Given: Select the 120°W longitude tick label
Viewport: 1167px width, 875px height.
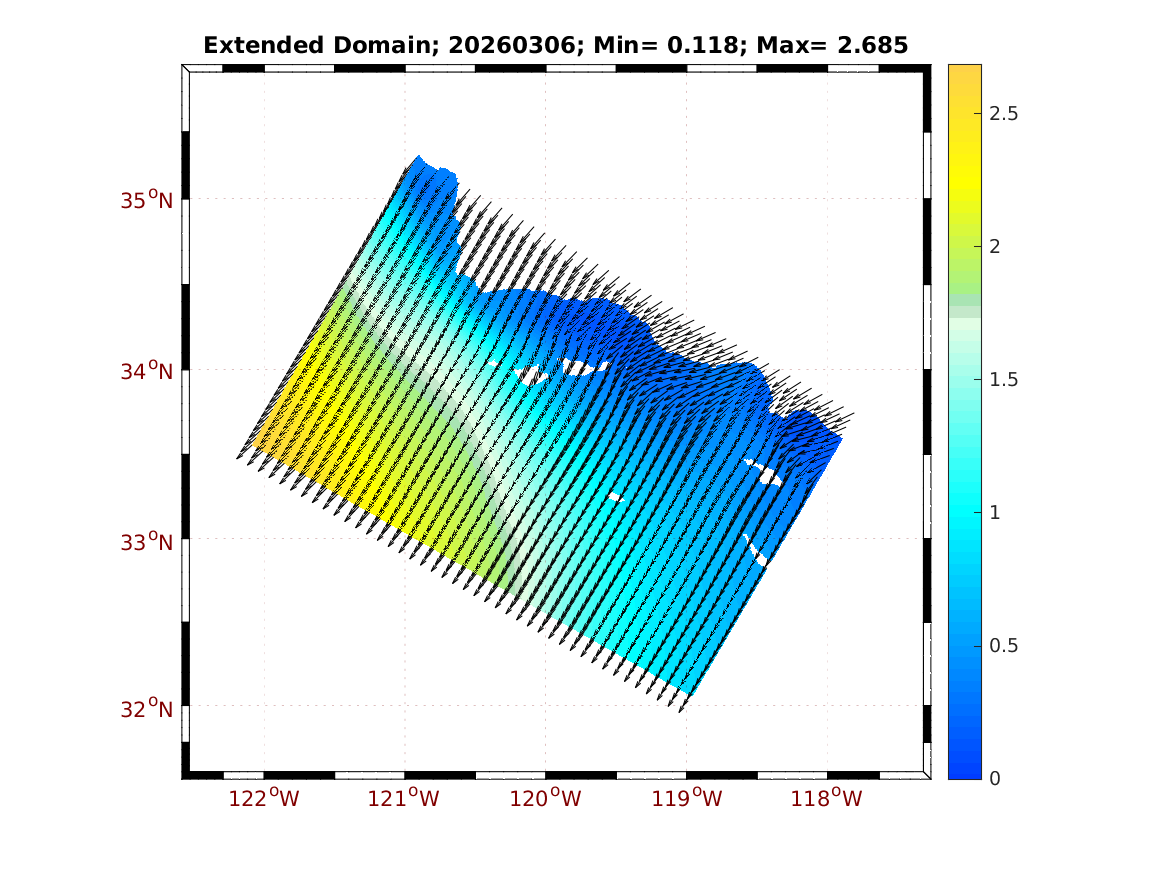Looking at the screenshot, I should (546, 798).
